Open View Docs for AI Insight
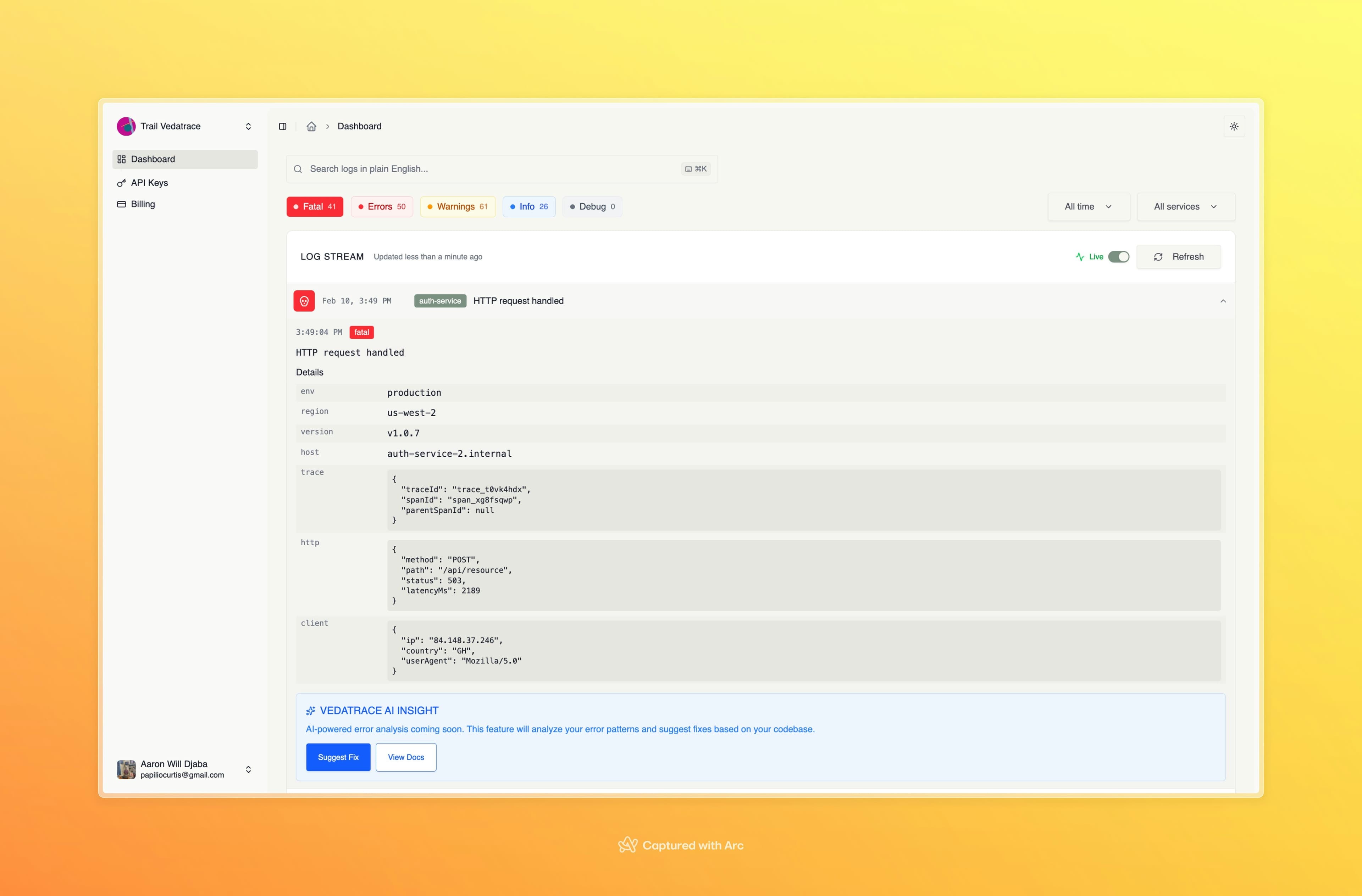Image resolution: width=1362 pixels, height=896 pixels. click(x=406, y=757)
